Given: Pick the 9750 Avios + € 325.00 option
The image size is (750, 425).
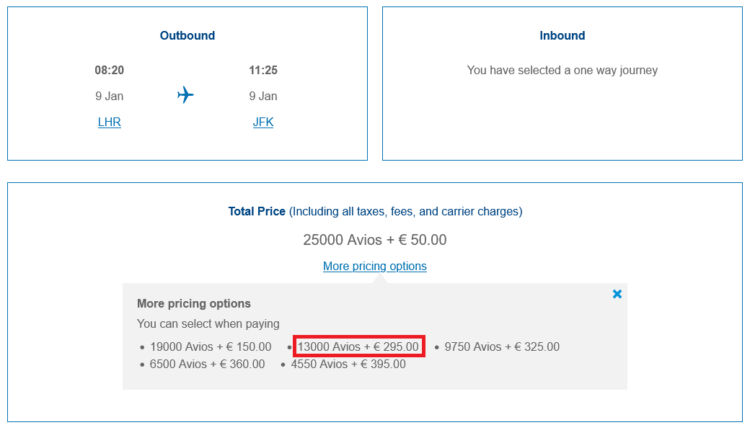Looking at the screenshot, I should [x=502, y=347].
